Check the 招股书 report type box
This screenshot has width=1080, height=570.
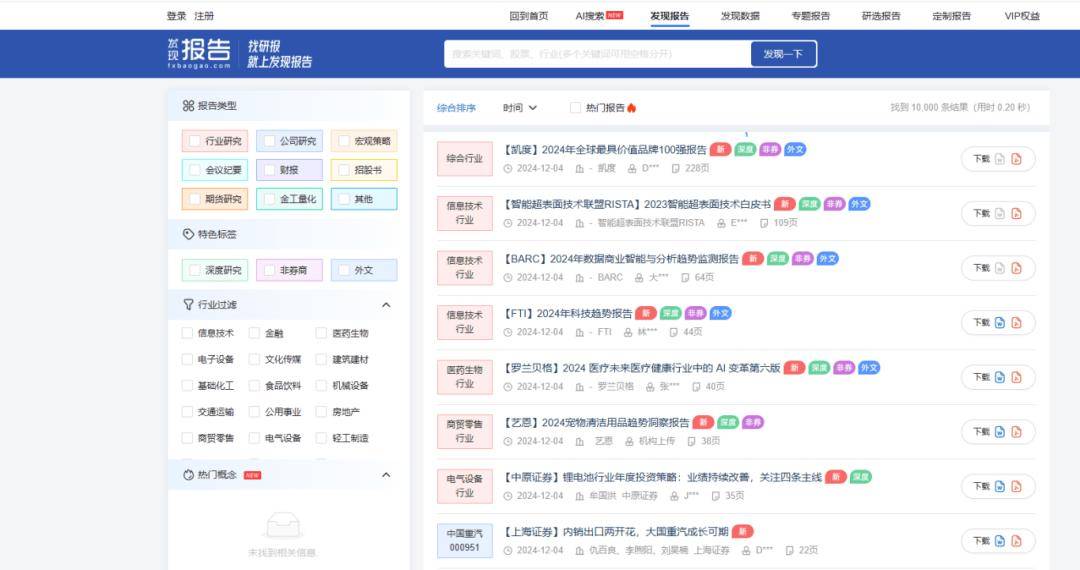pyautogui.click(x=344, y=170)
